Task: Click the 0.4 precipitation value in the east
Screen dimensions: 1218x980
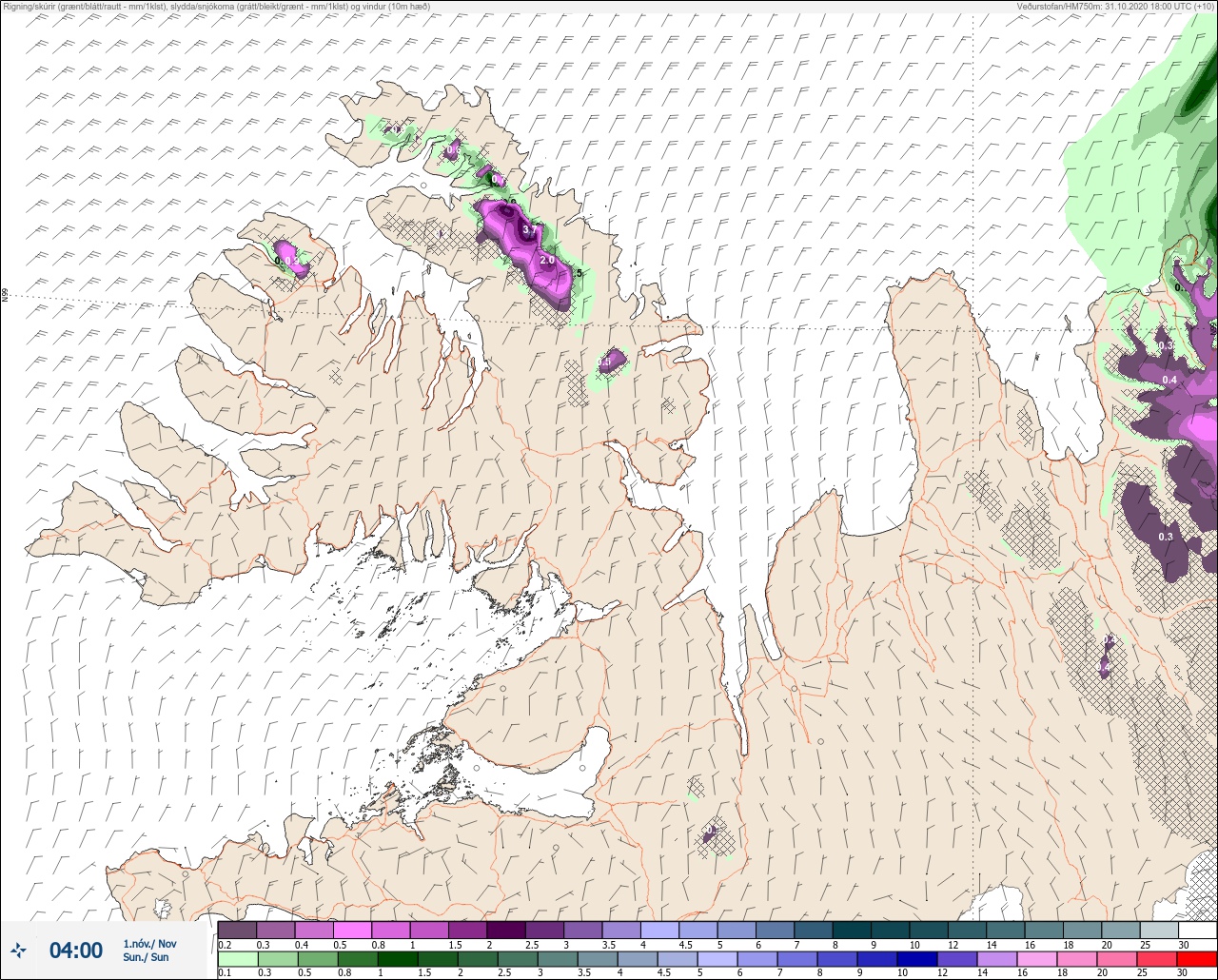Action: [1169, 380]
